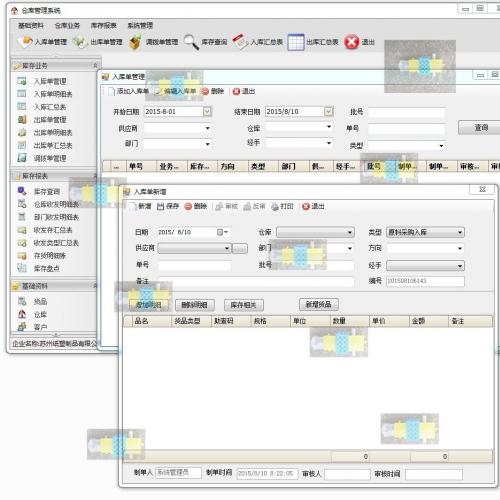This screenshot has height=500, width=500.
Task: Open 出库汇总表 grid icon in toolbar
Action: point(296,42)
